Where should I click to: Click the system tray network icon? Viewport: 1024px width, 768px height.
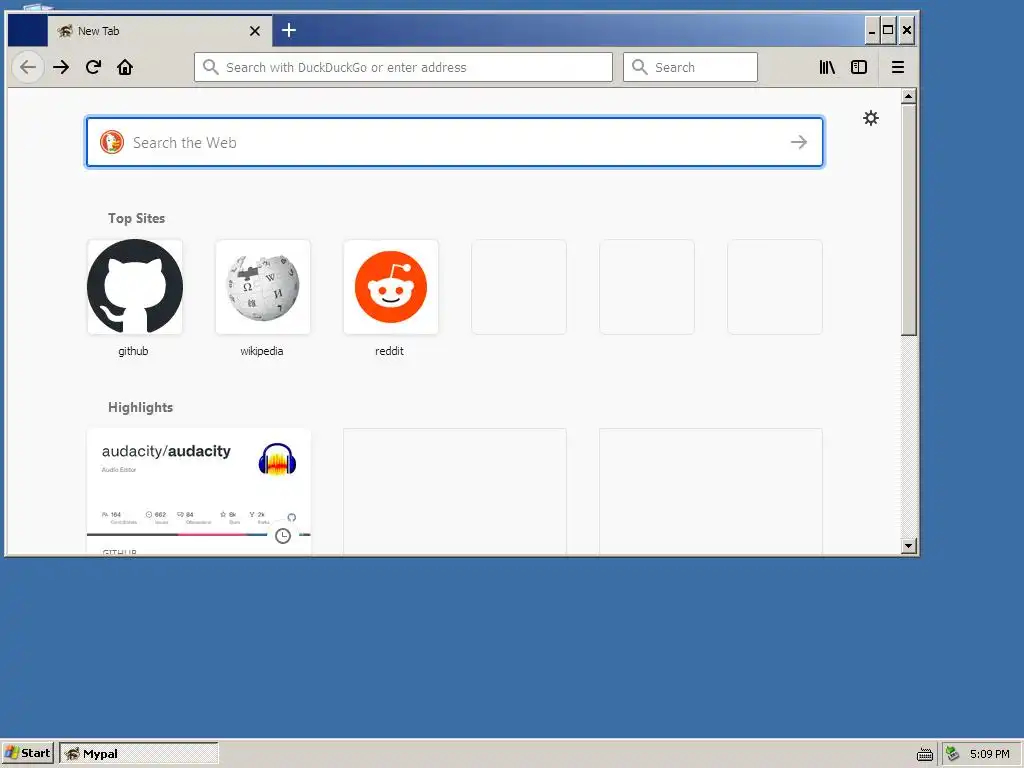tap(953, 754)
